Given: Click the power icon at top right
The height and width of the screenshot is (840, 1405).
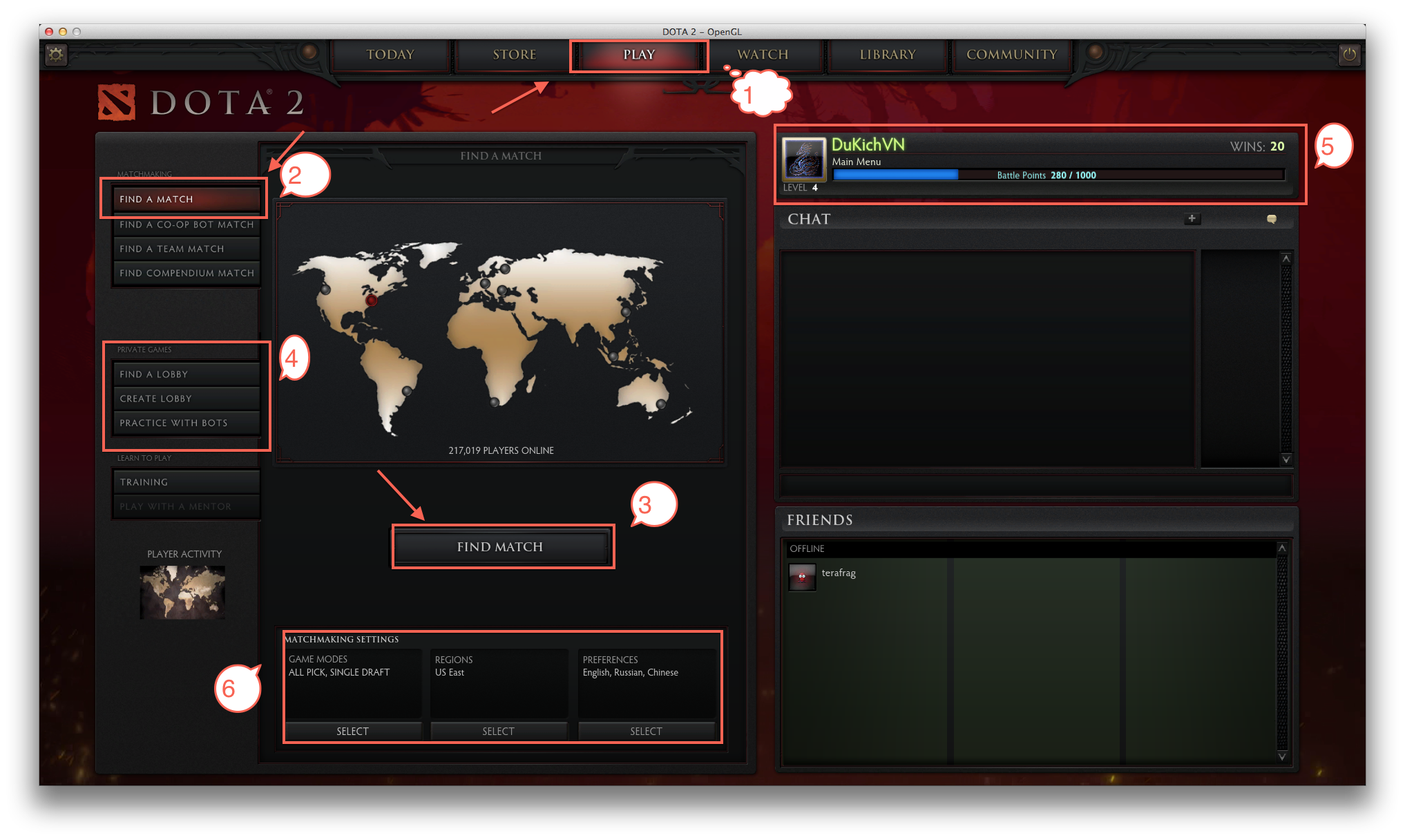Looking at the screenshot, I should coord(1349,55).
